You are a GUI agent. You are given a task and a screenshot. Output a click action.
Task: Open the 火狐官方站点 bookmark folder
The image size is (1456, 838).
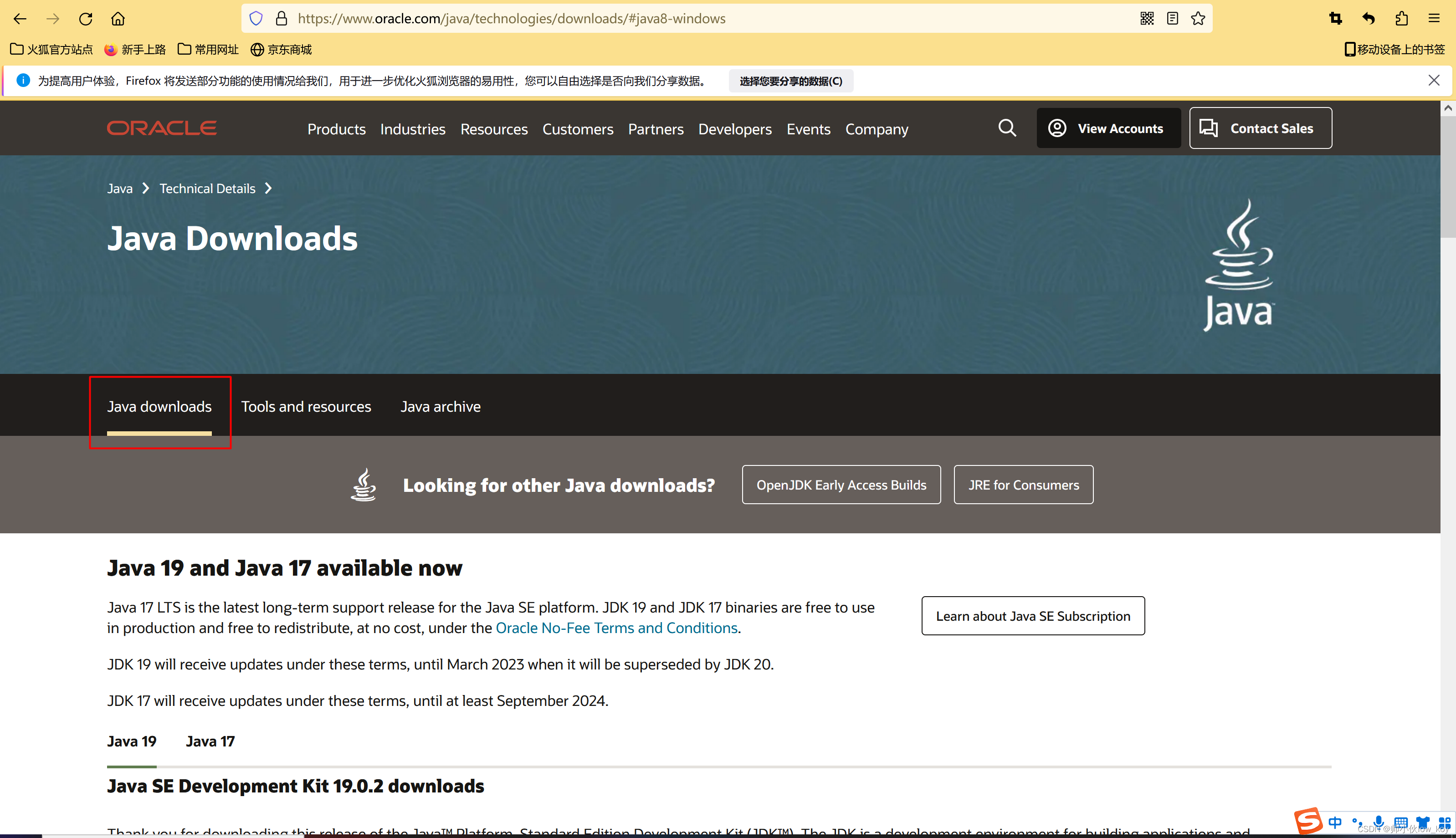(x=51, y=50)
